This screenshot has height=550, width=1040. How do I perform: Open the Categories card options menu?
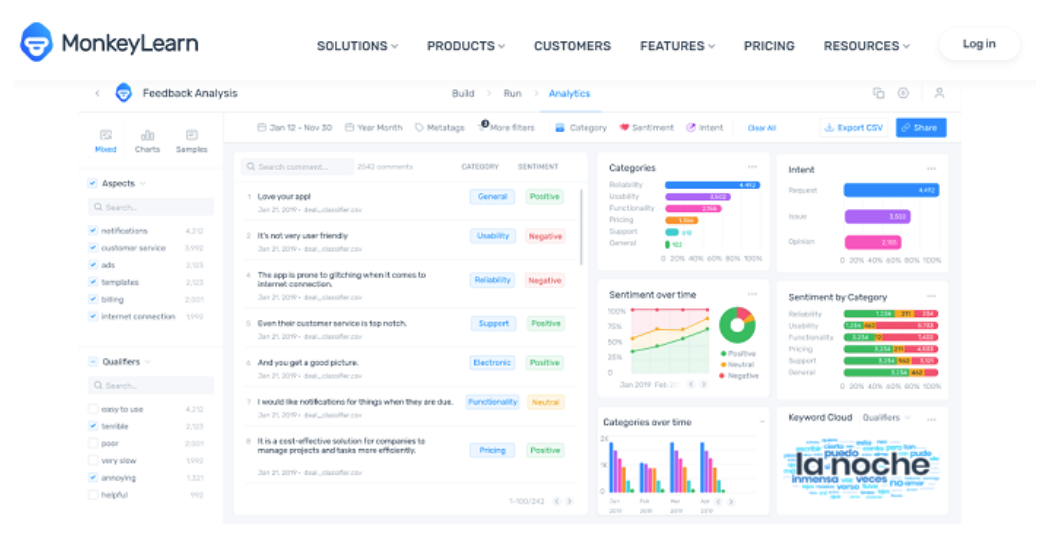[x=752, y=167]
